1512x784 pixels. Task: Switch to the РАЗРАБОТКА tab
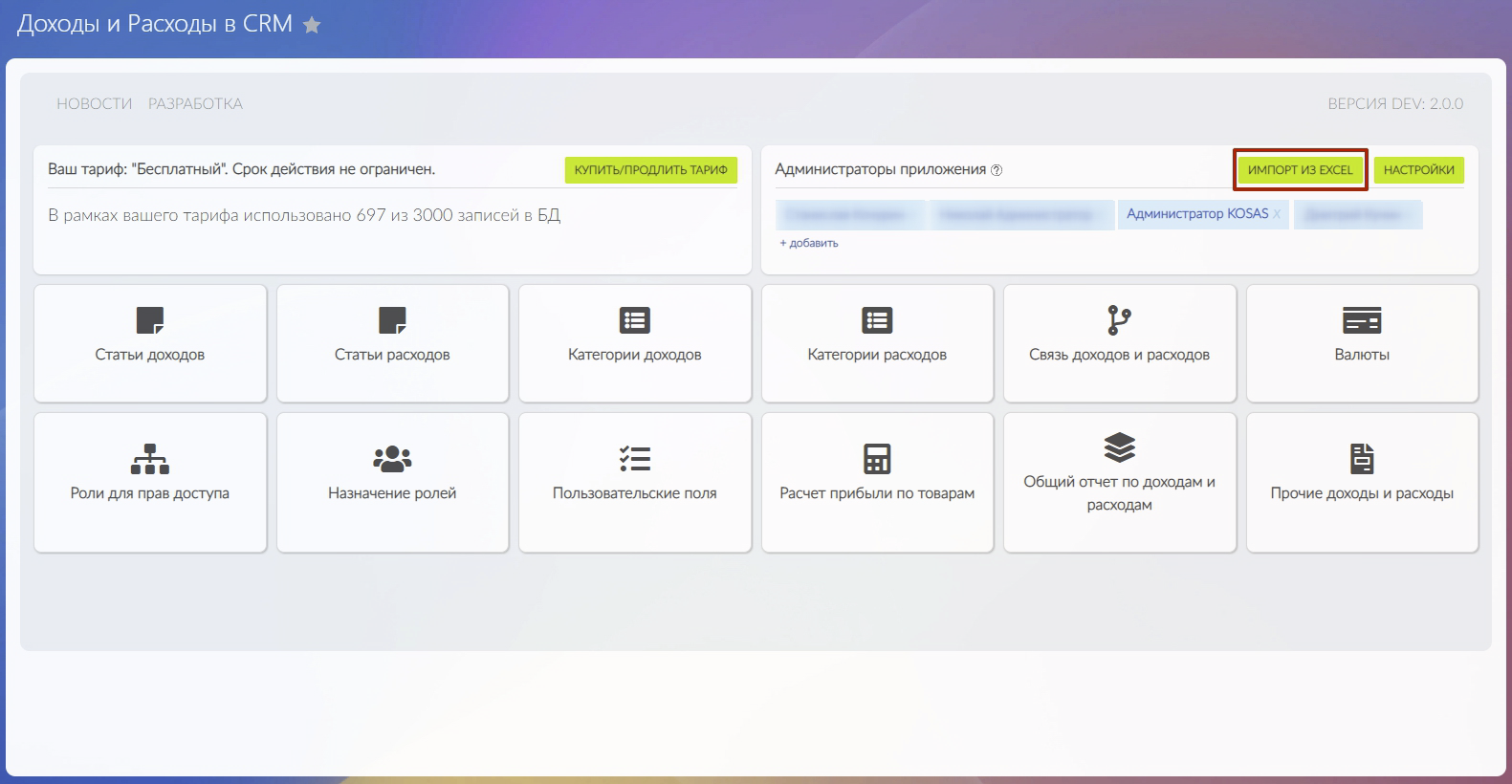pyautogui.click(x=195, y=103)
